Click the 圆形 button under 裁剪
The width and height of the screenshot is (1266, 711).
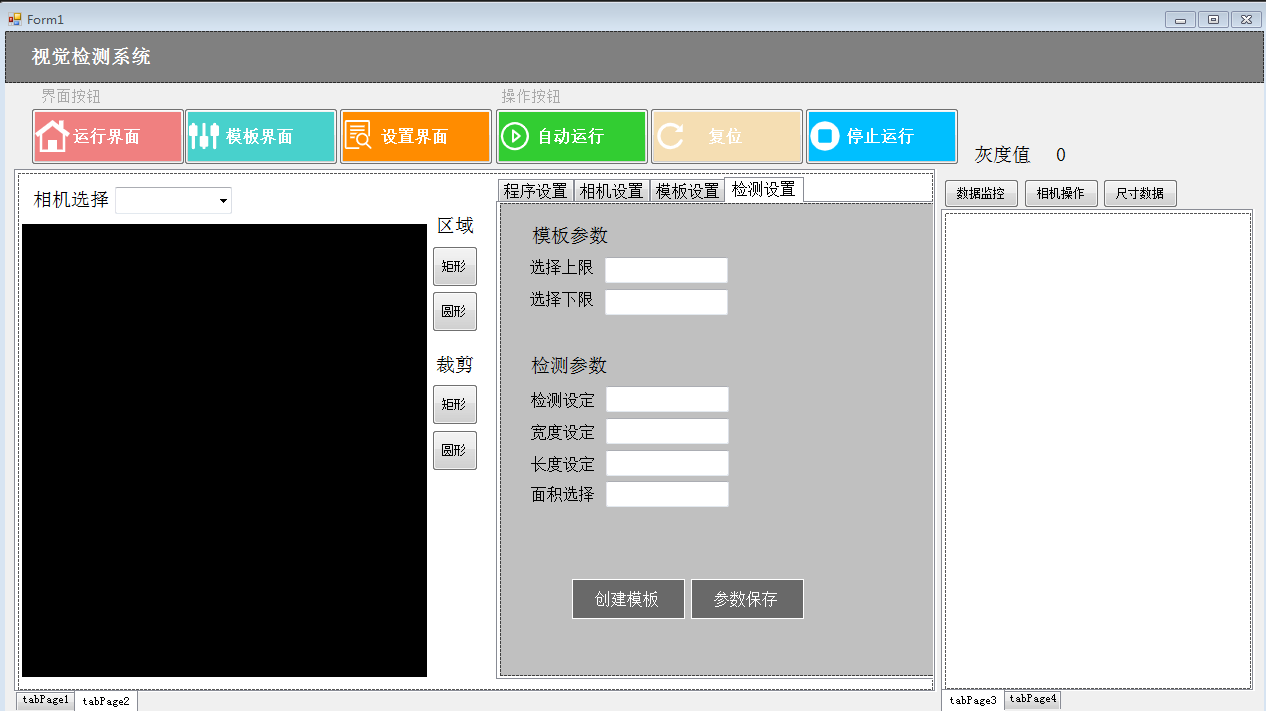455,450
